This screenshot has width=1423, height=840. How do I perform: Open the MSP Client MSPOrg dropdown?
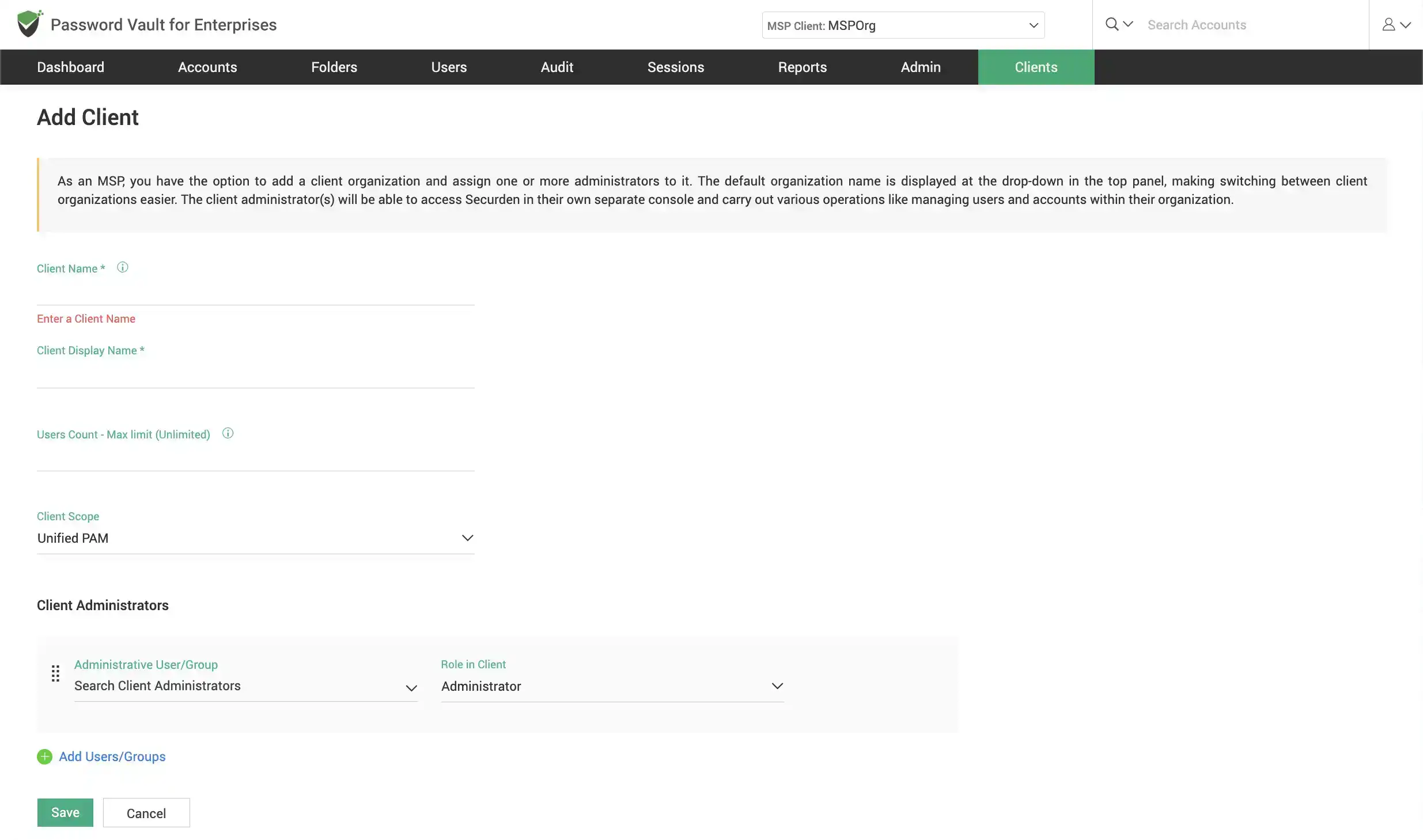pyautogui.click(x=903, y=25)
